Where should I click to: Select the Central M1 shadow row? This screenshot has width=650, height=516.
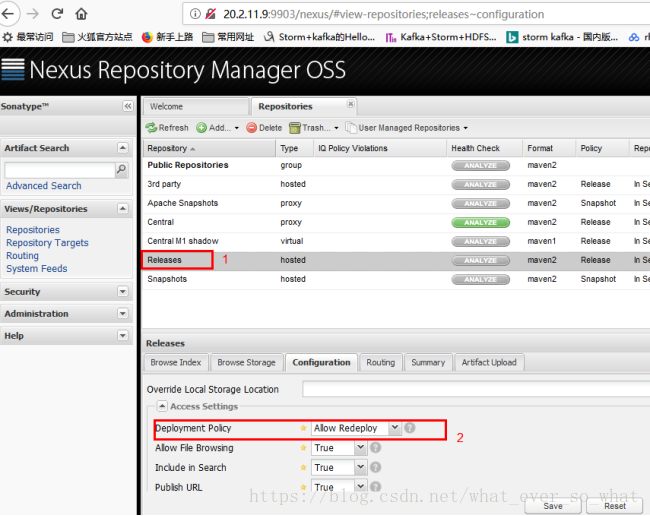(x=396, y=241)
